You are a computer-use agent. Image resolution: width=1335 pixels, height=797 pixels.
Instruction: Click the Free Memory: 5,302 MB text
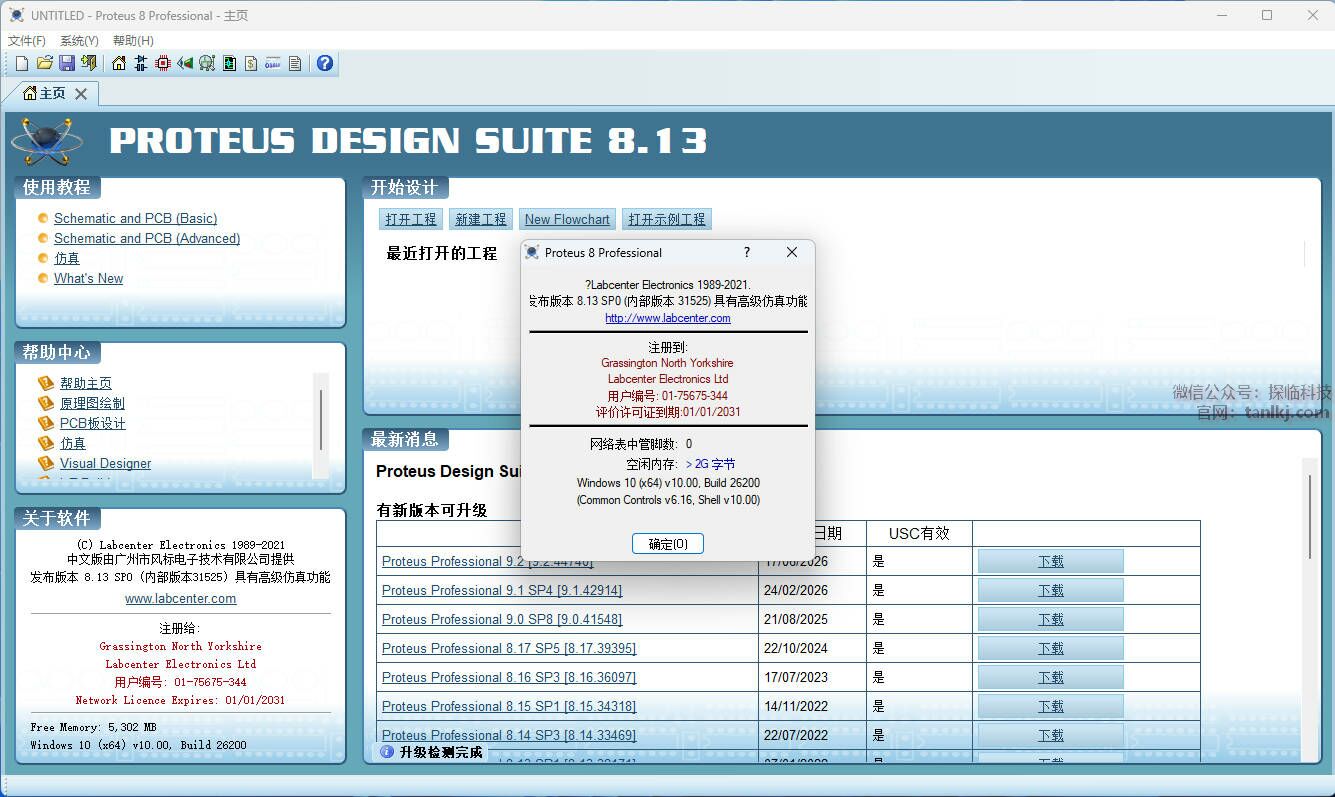[93, 727]
